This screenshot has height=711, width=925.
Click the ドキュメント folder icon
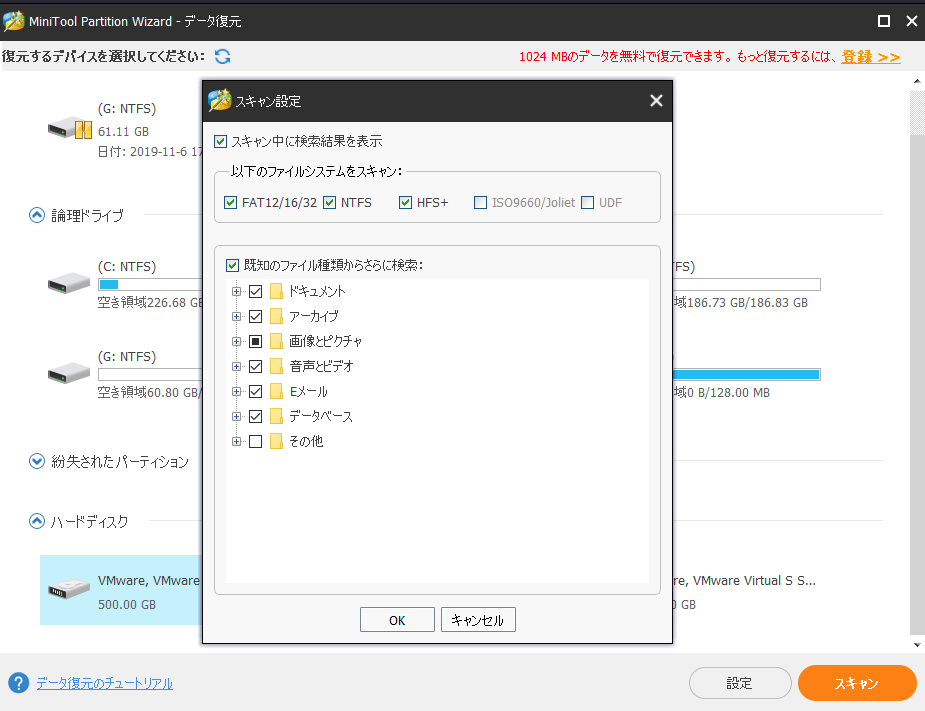pos(274,291)
